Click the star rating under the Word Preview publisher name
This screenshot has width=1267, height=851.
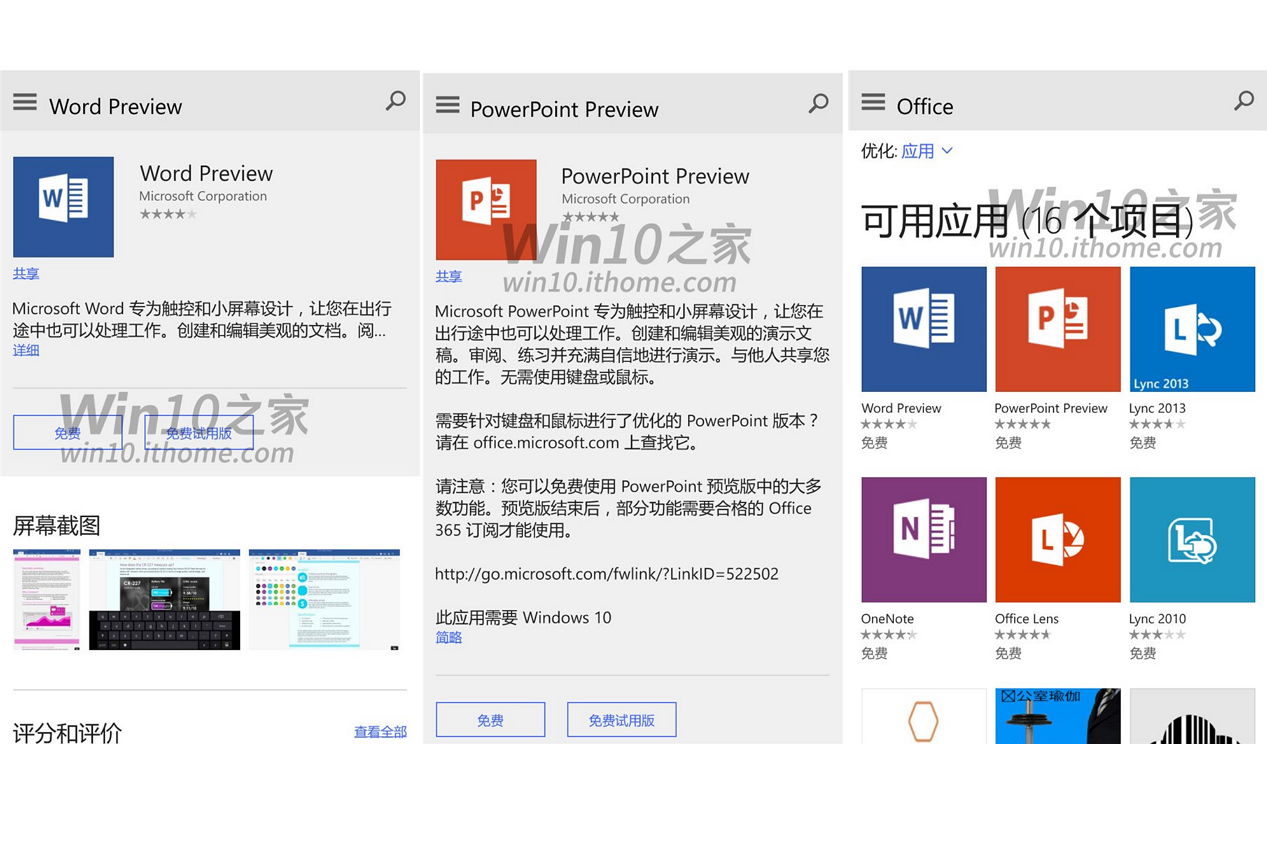point(168,214)
